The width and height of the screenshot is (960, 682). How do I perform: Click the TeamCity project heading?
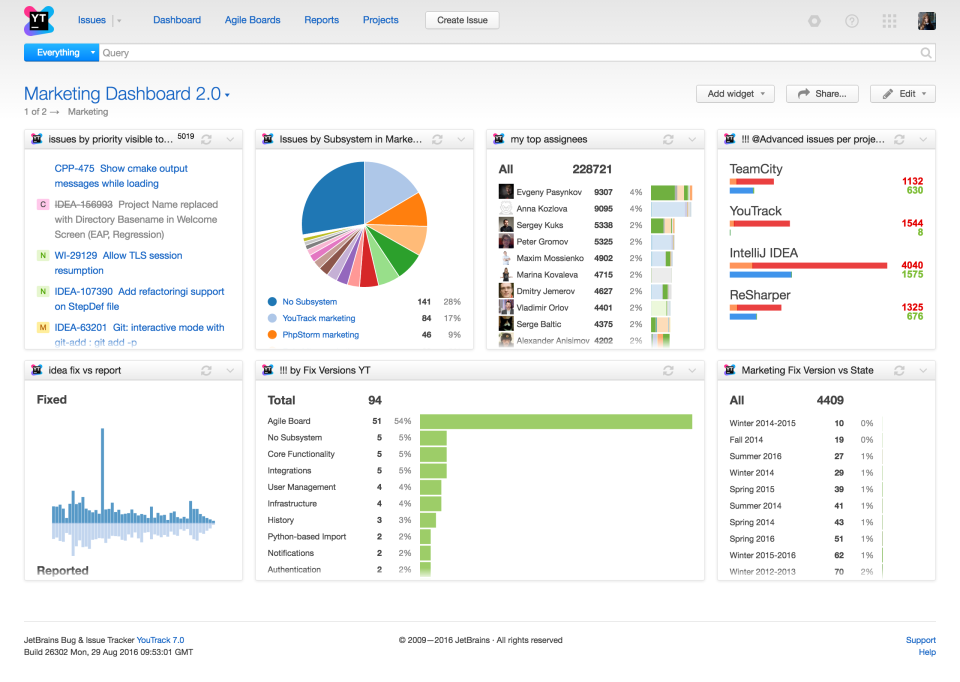click(756, 169)
